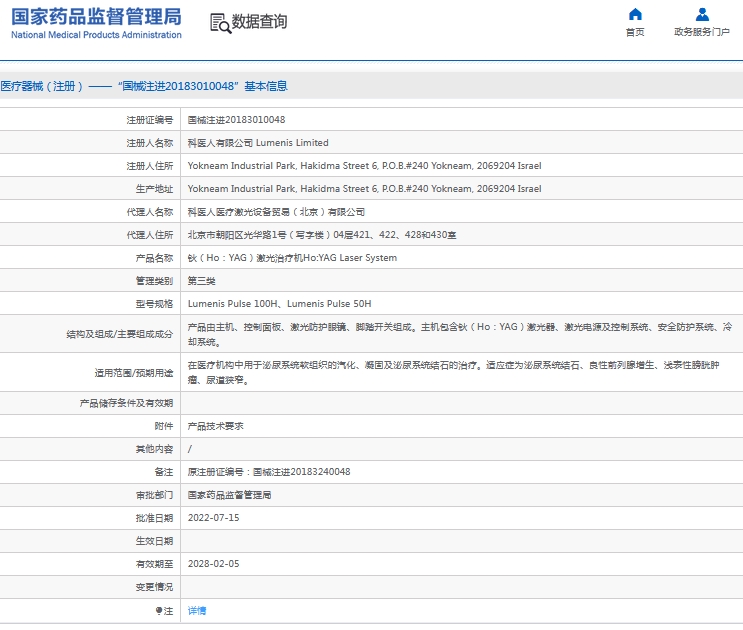The image size is (743, 630).
Task: Click the 产品名称 row label
Action: click(x=154, y=258)
